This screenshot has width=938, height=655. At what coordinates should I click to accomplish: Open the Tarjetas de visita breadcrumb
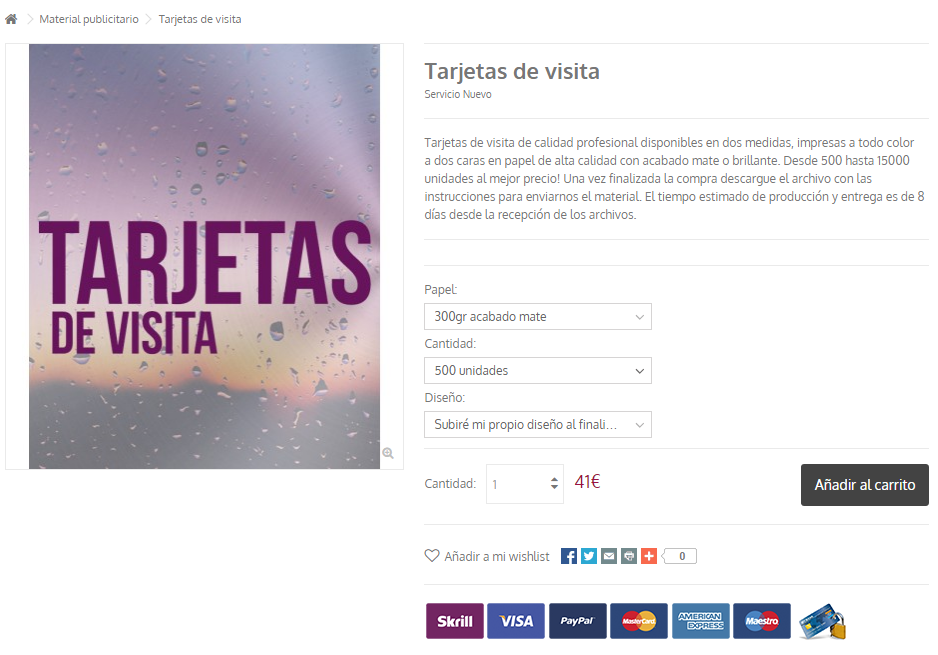point(200,19)
